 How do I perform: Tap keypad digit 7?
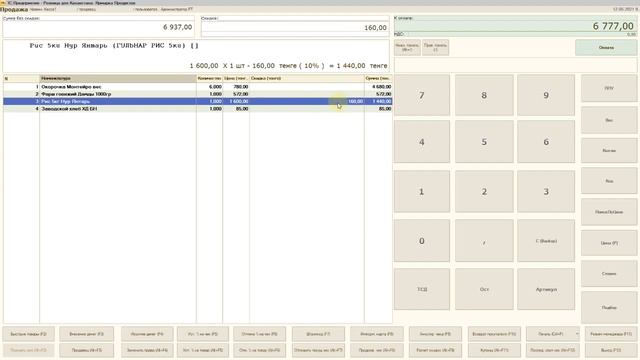[x=422, y=95]
